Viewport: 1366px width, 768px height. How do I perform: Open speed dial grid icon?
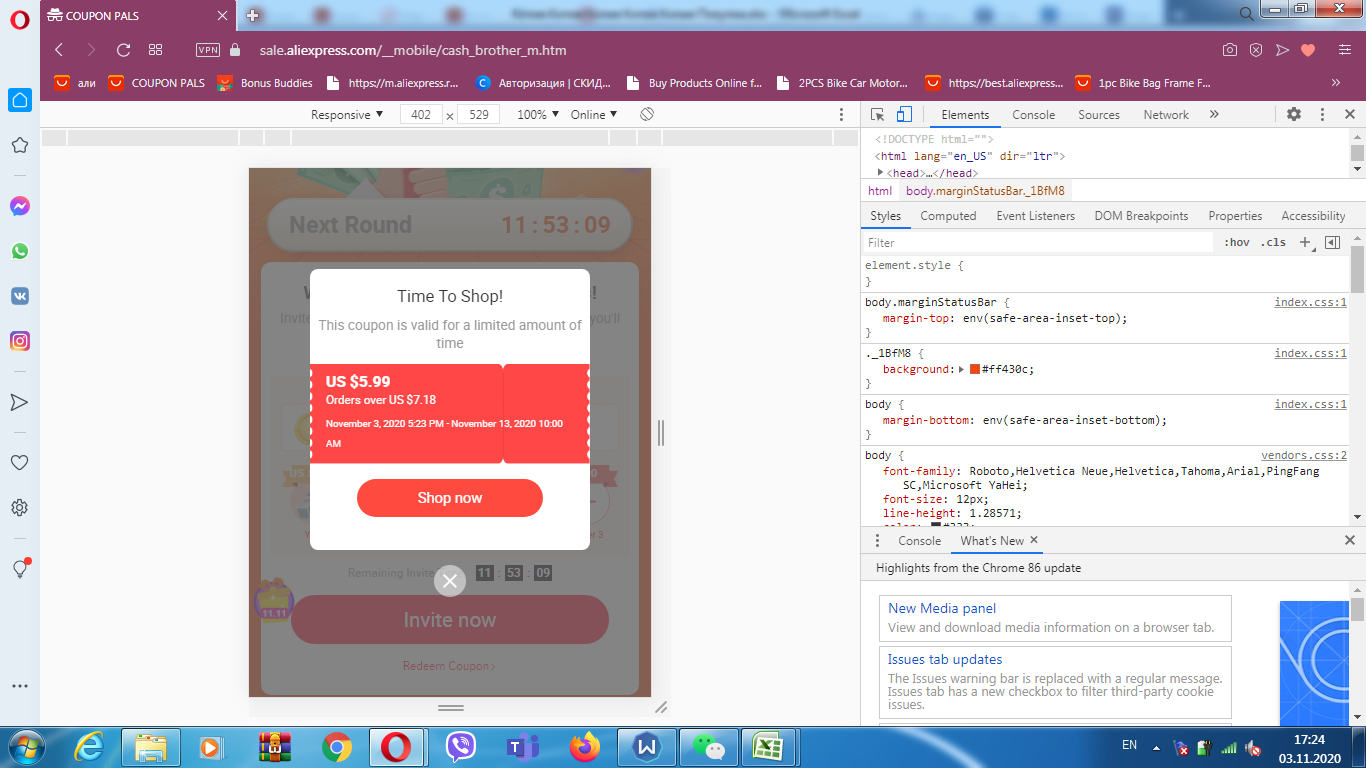[156, 50]
